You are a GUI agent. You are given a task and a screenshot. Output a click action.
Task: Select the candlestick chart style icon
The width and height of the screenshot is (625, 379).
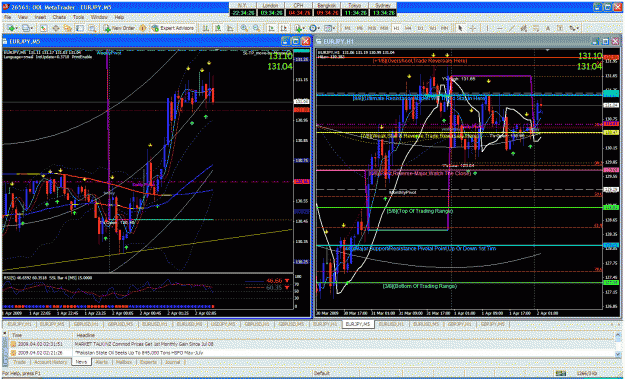point(218,28)
